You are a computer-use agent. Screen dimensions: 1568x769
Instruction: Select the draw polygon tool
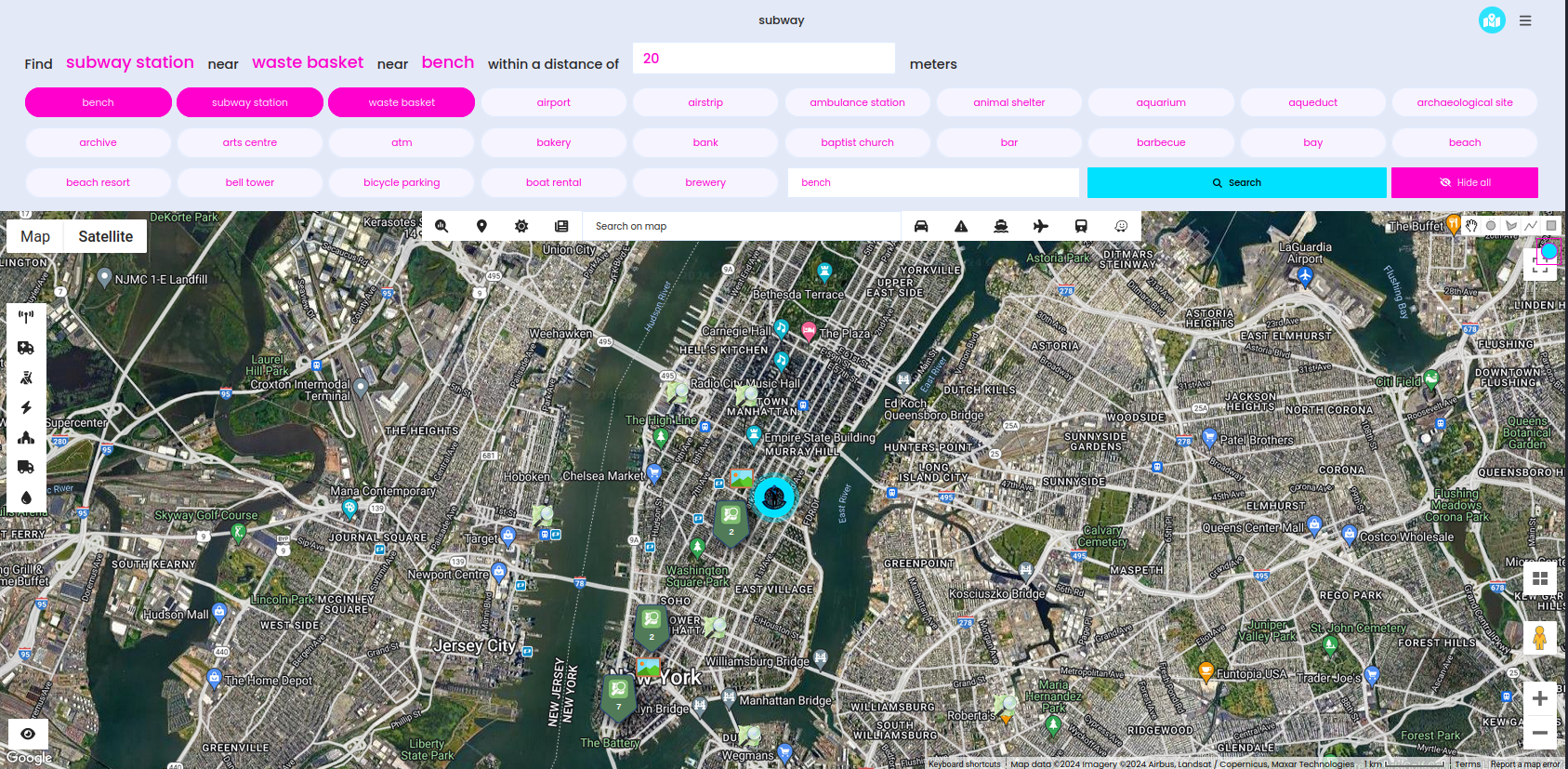1511,225
